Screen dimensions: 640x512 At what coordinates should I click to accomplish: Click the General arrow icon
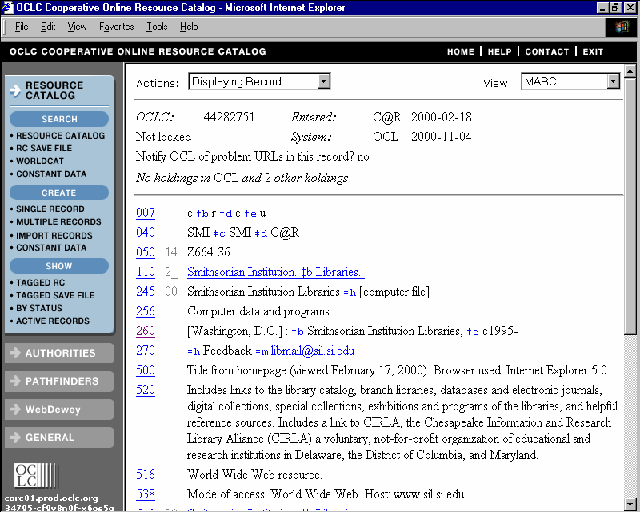pyautogui.click(x=15, y=437)
